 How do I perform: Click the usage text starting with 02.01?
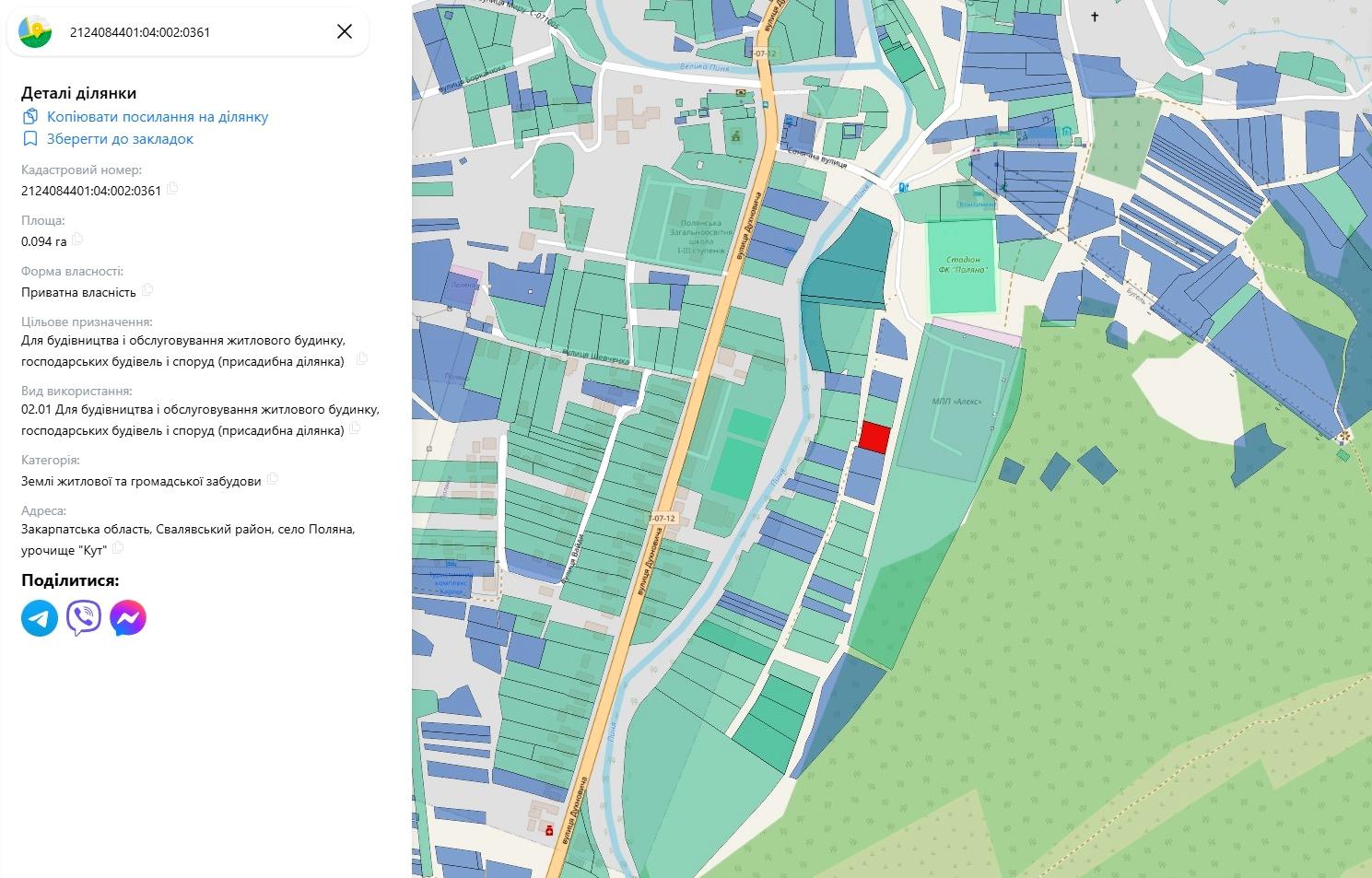pyautogui.click(x=200, y=420)
